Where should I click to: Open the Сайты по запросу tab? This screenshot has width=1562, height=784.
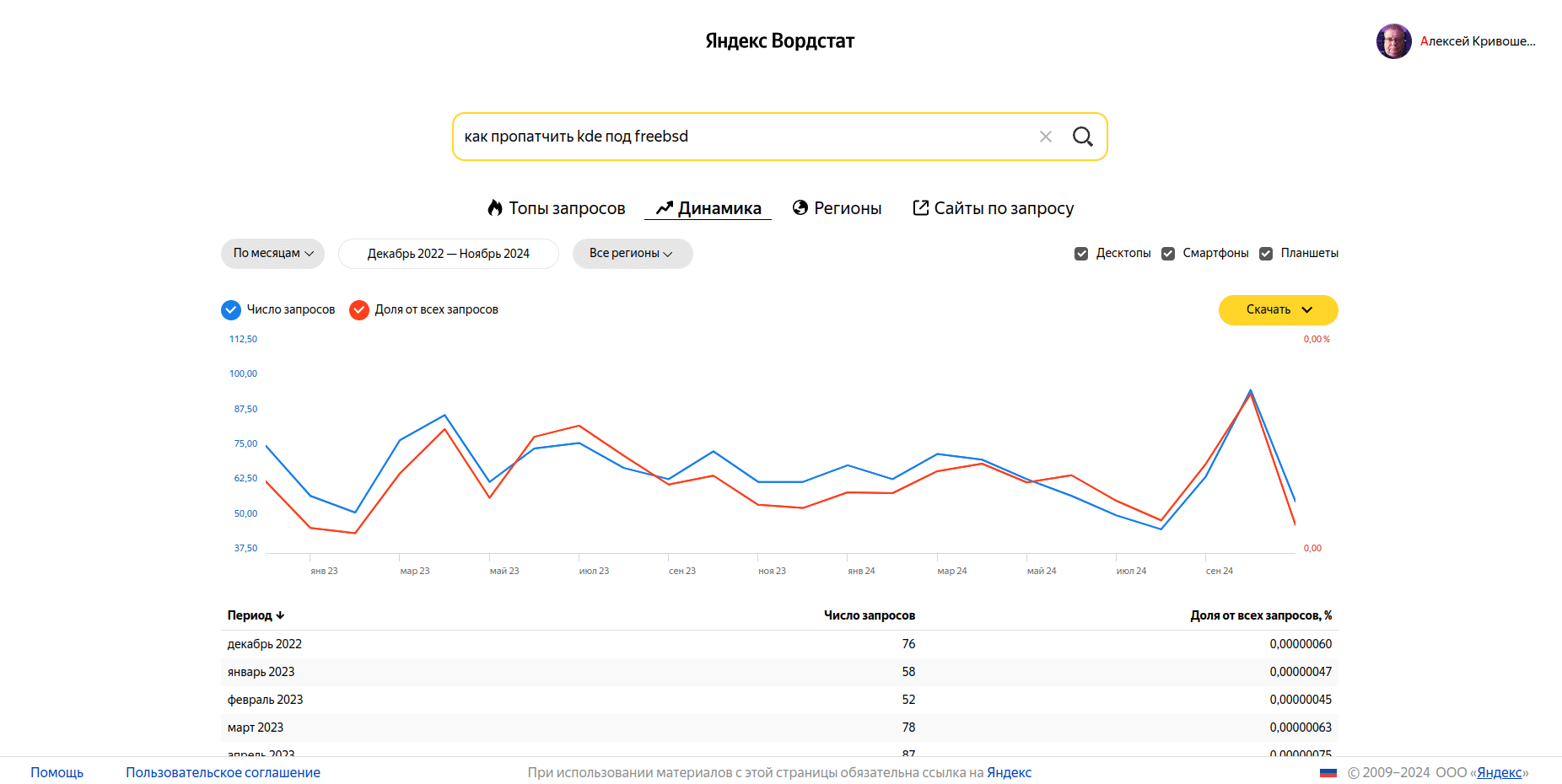click(994, 208)
